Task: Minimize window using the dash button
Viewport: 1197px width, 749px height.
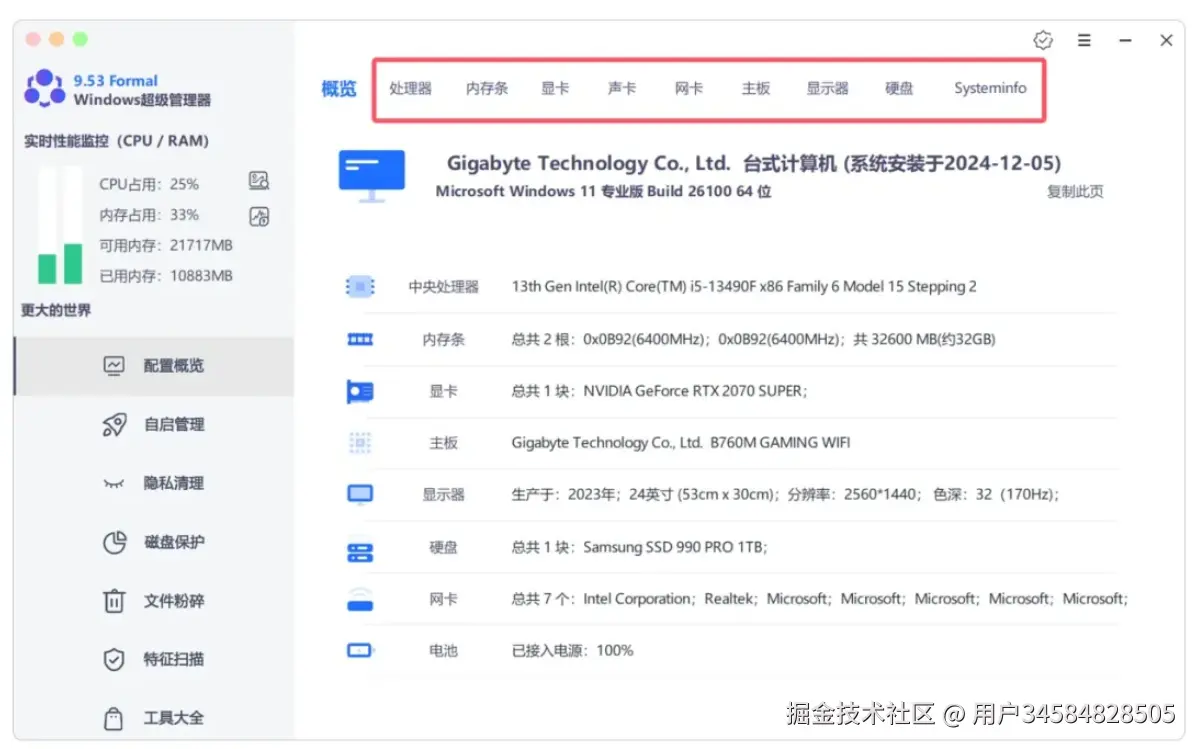Action: pyautogui.click(x=1125, y=40)
